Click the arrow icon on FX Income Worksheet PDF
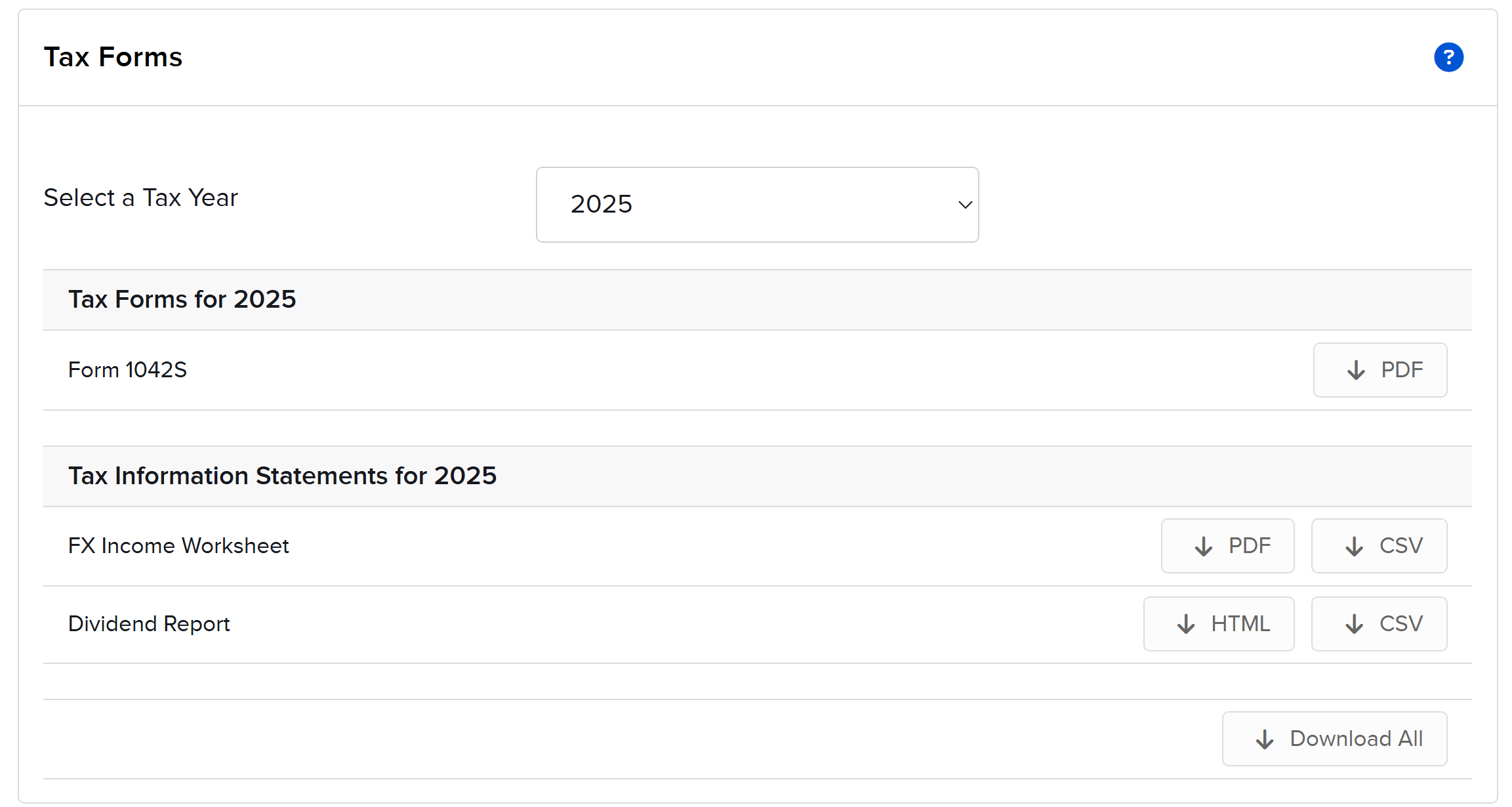1512x807 pixels. [x=1203, y=546]
